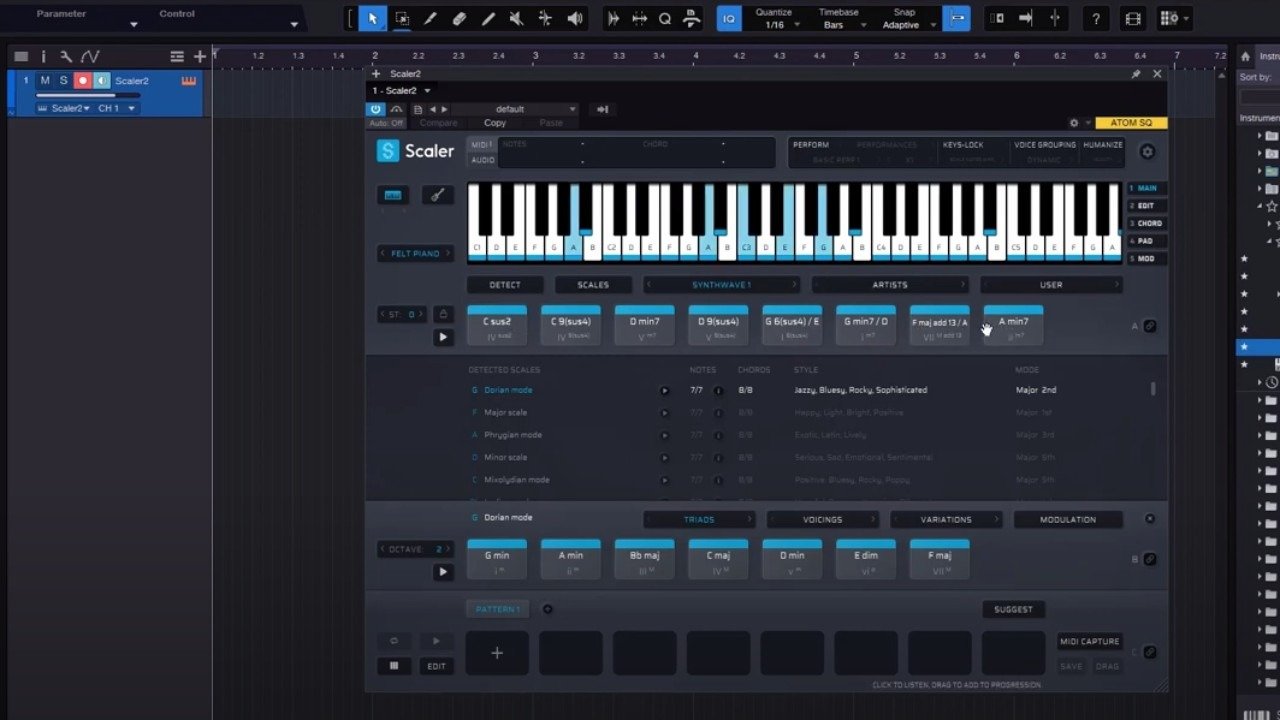Click the question mark help icon
The image size is (1280, 720).
coord(1096,18)
